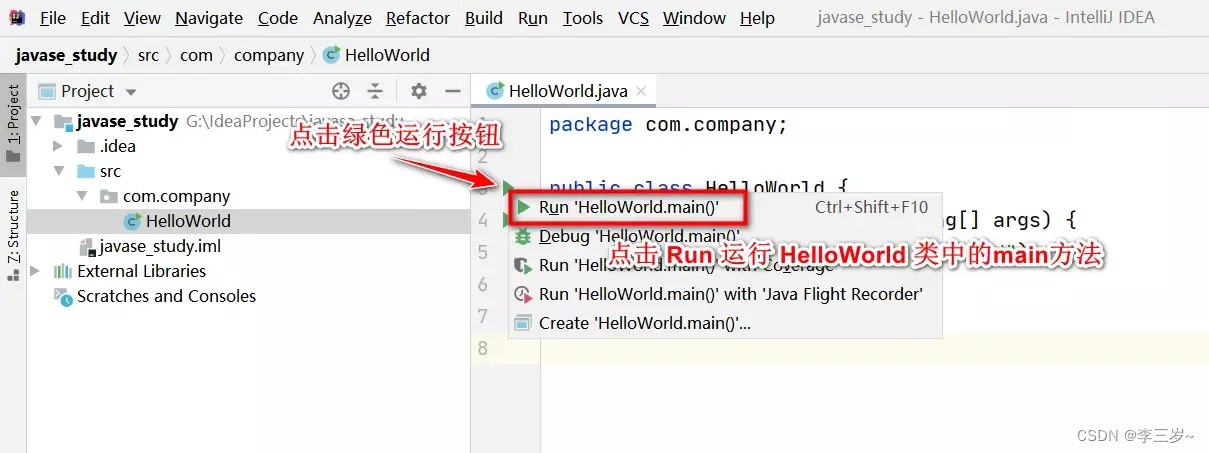Click the HelloWorld class file icon in tree
The width and height of the screenshot is (1209, 453).
132,221
